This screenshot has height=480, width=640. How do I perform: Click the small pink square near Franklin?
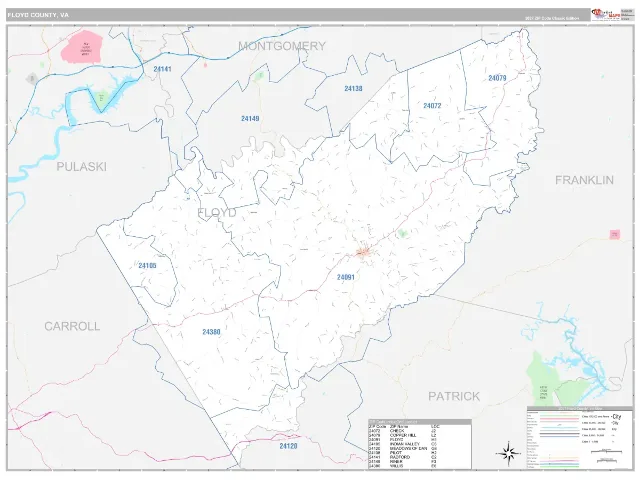(615, 234)
